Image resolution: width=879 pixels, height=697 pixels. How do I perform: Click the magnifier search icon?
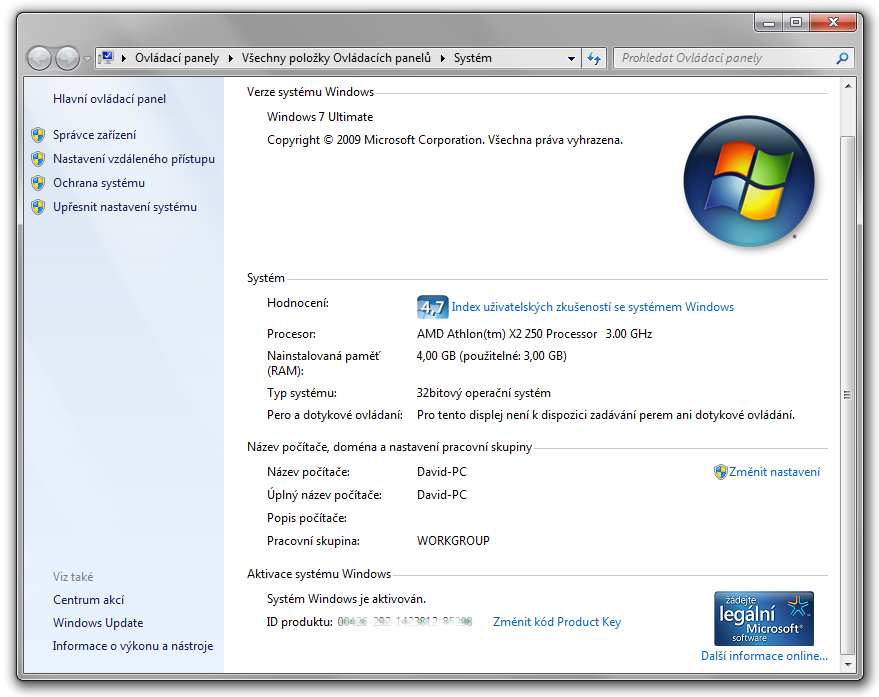click(x=842, y=58)
